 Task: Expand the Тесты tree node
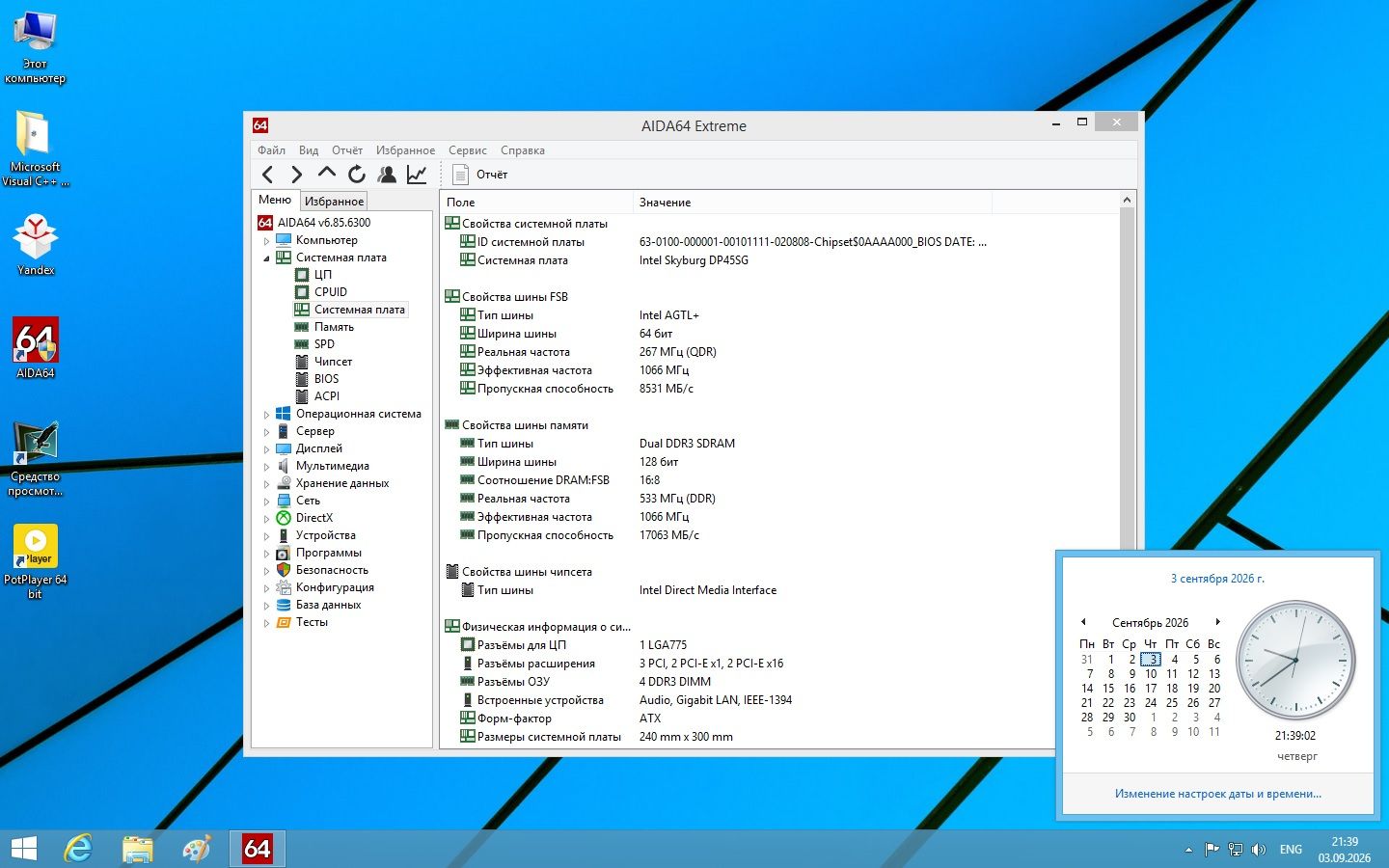(x=267, y=623)
